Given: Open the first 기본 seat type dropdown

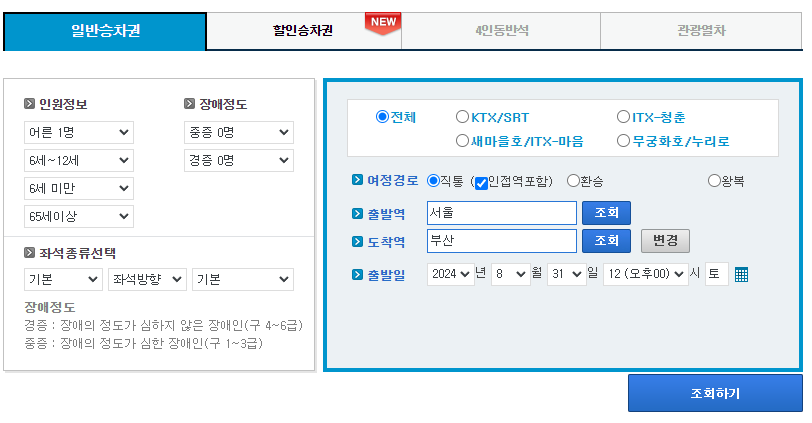Looking at the screenshot, I should (x=63, y=280).
